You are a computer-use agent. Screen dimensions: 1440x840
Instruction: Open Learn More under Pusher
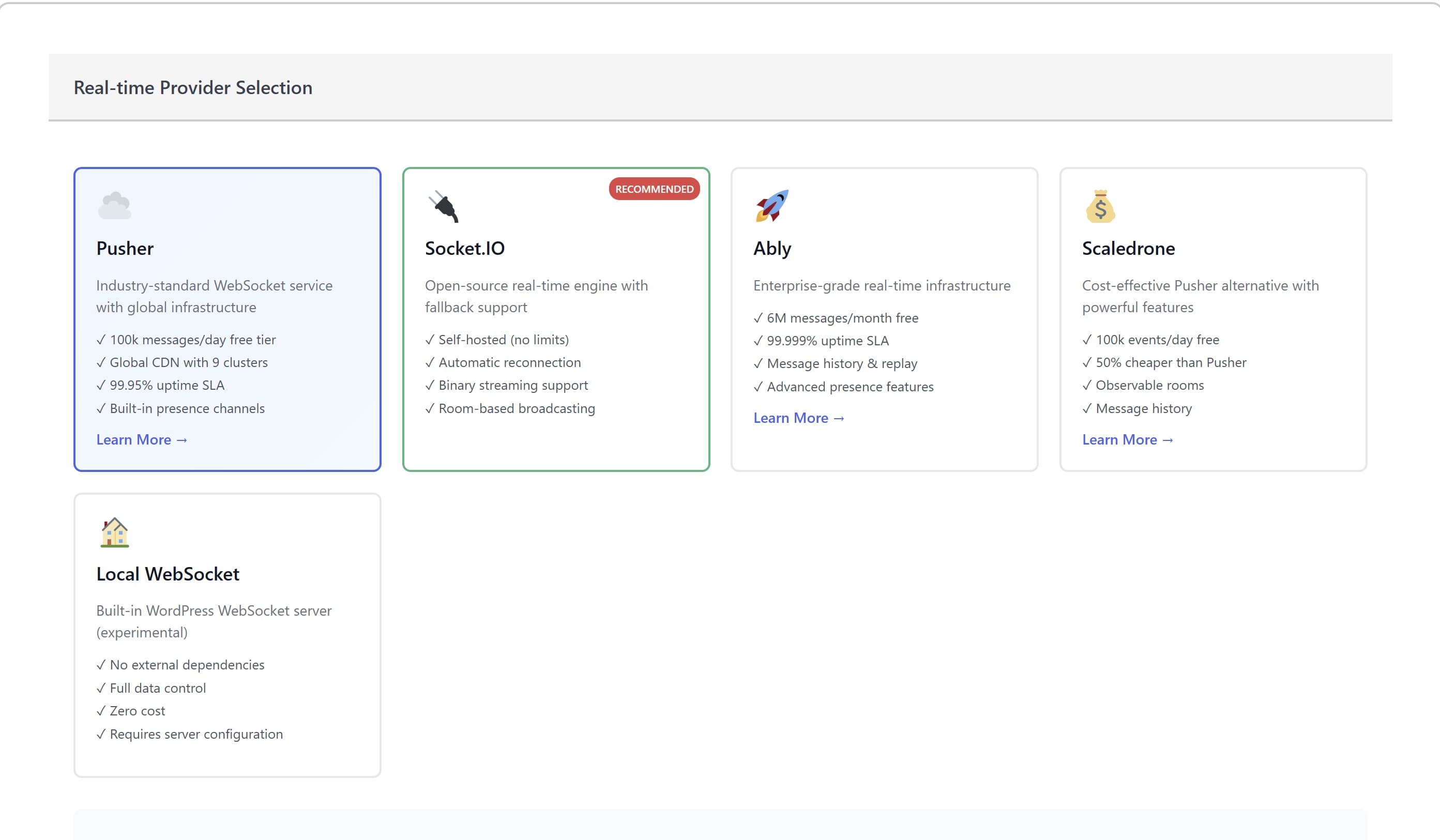[x=135, y=439]
